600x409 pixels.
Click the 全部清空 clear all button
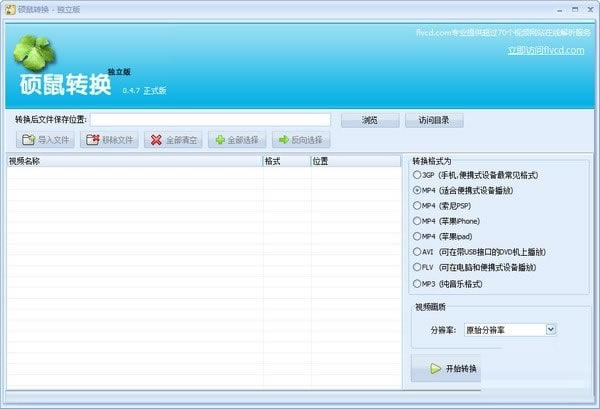tap(173, 140)
